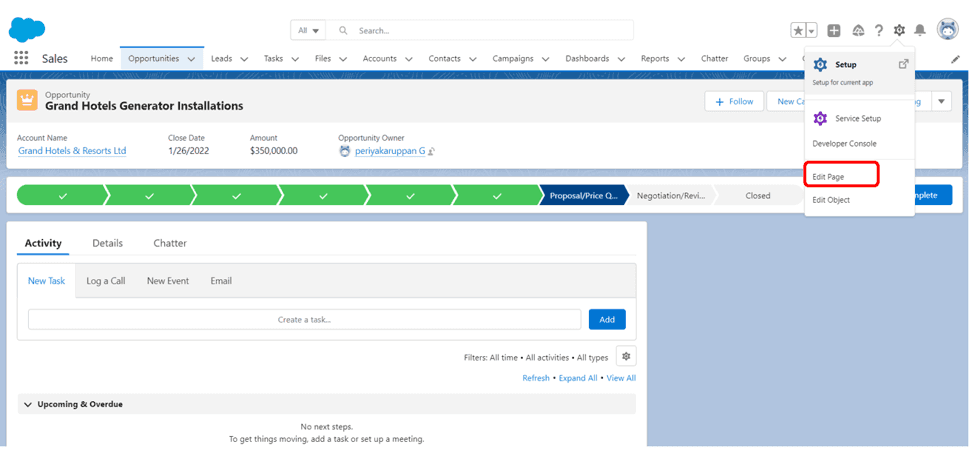Click the Create a task input
Viewport: 975px width, 456px height.
click(x=305, y=320)
